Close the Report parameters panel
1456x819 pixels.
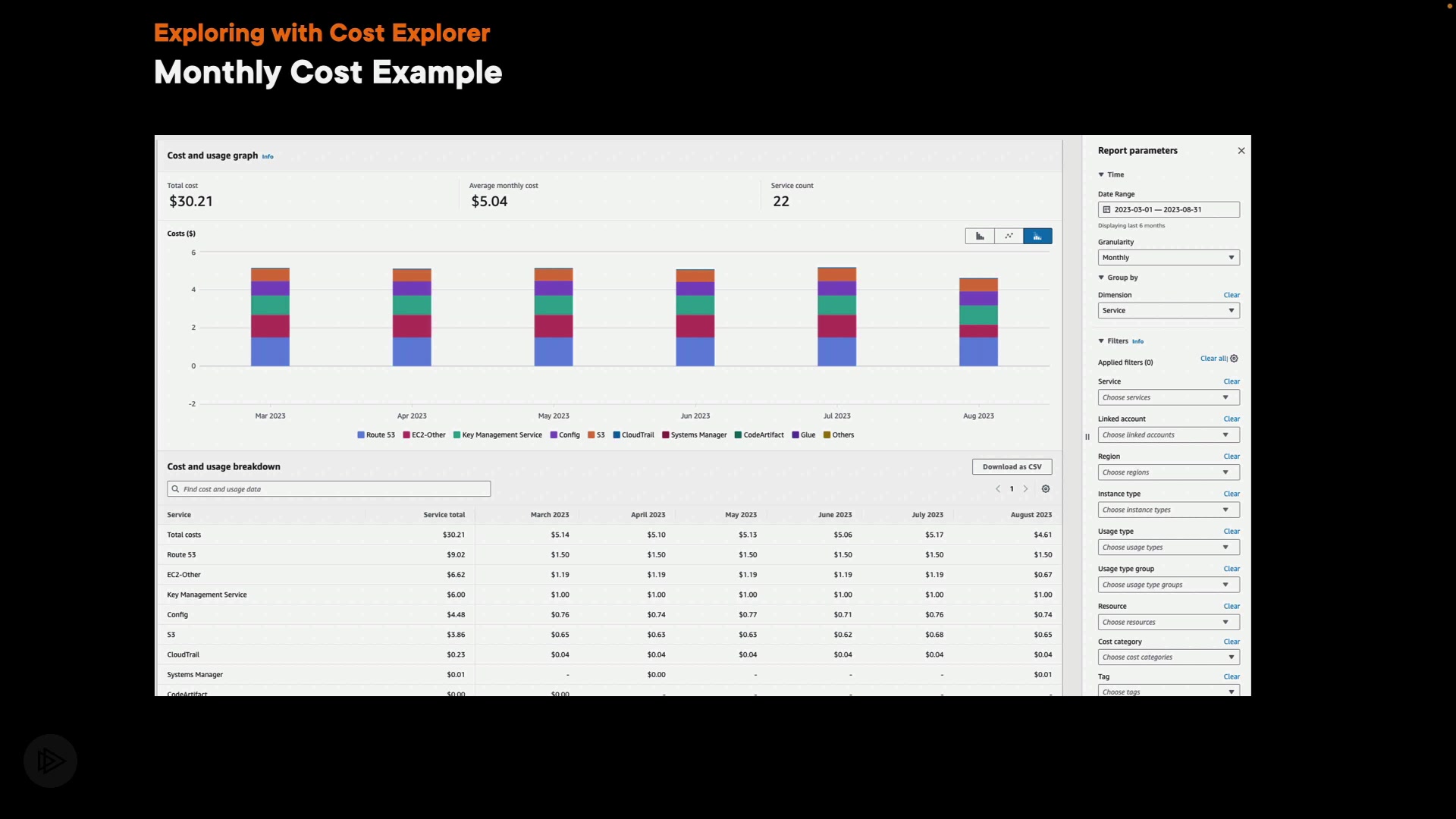tap(1241, 151)
